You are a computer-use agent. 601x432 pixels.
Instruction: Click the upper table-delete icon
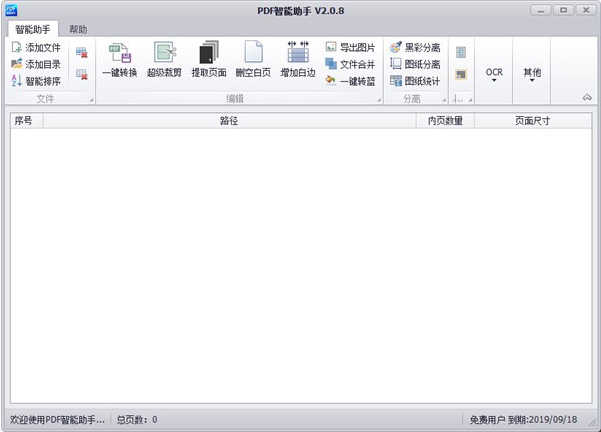(x=81, y=53)
